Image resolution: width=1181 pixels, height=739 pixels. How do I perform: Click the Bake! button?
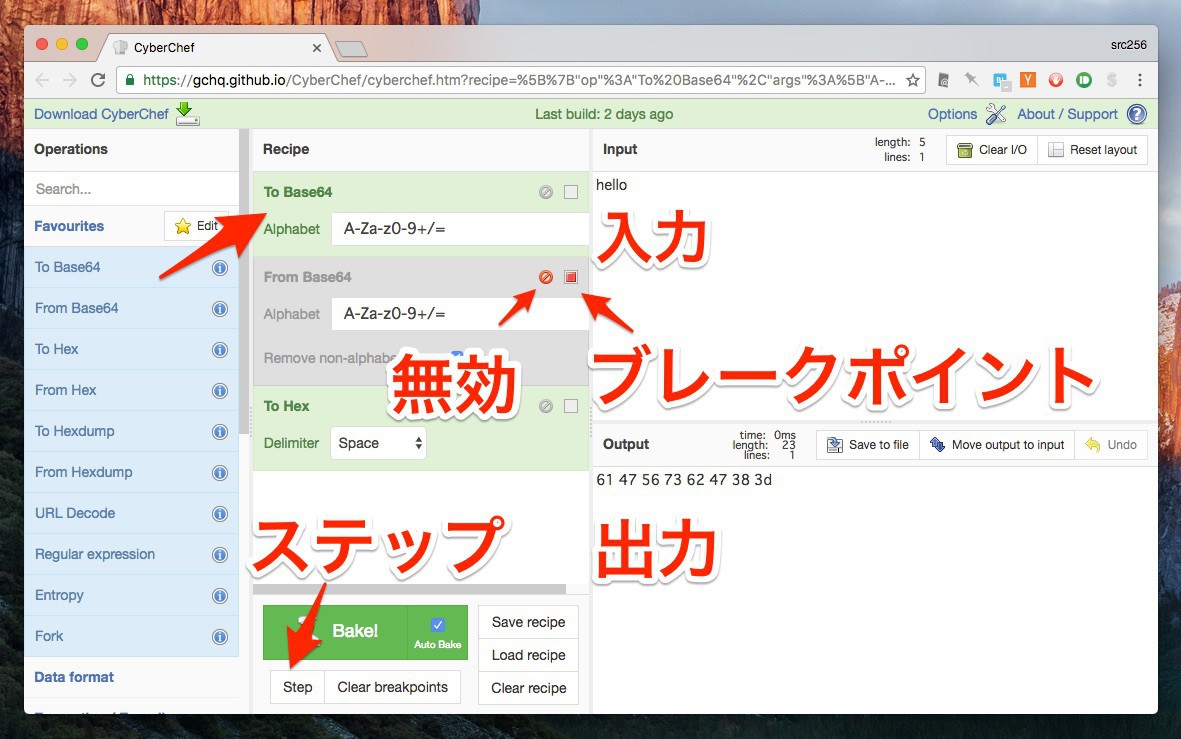click(x=335, y=632)
